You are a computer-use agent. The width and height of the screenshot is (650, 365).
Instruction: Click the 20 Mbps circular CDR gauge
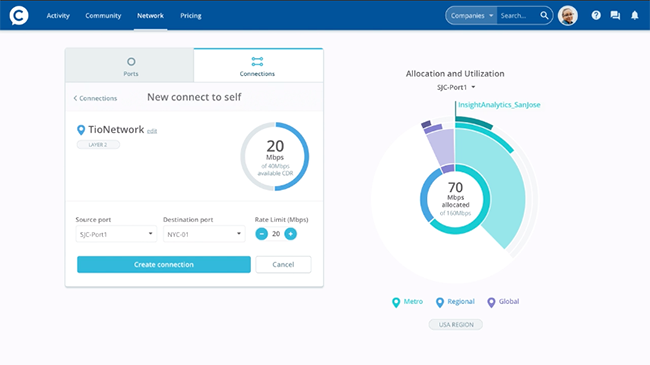click(275, 156)
